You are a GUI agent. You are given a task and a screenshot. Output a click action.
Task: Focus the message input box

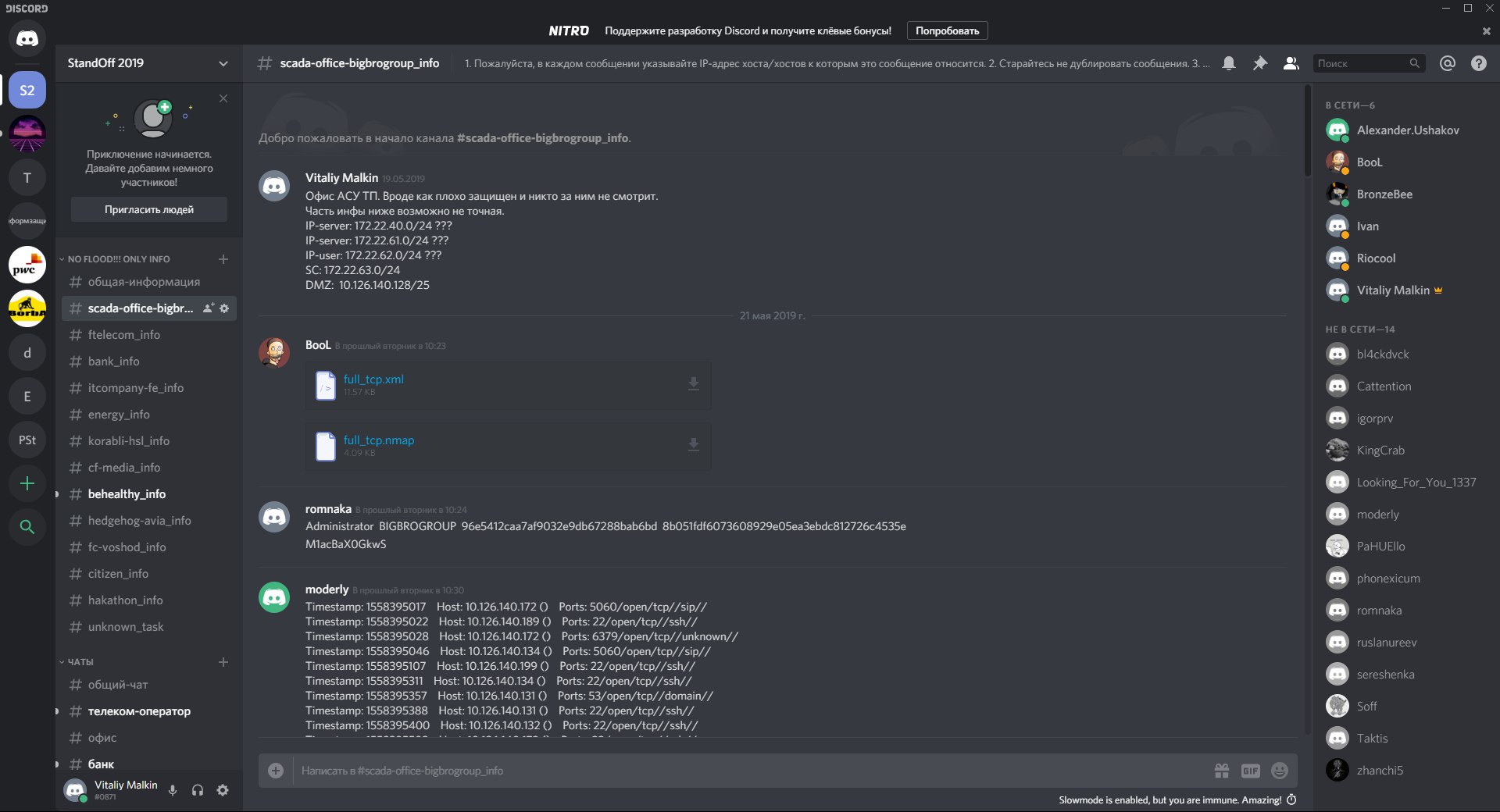pyautogui.click(x=750, y=771)
